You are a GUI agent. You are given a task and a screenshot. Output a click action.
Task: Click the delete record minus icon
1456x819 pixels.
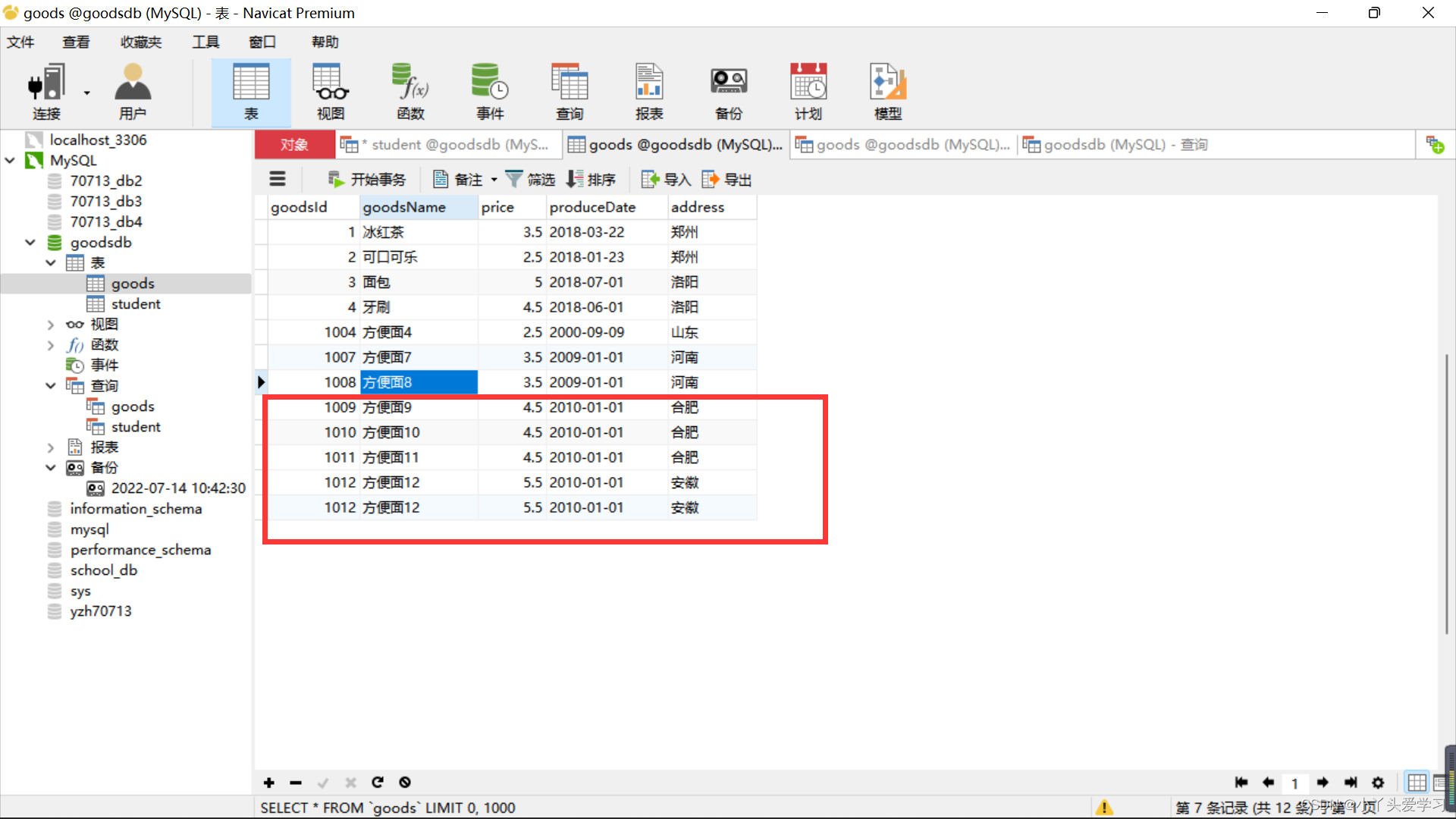tap(296, 783)
